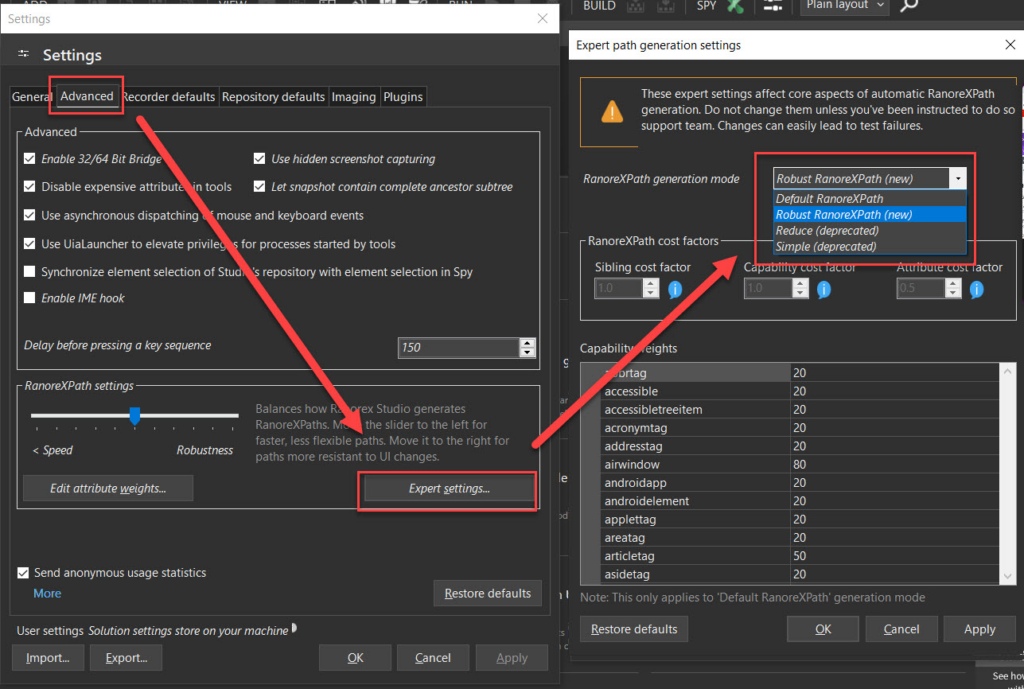
Task: Toggle Enable 32/64 Bit Bridge checkbox
Action: 29,159
